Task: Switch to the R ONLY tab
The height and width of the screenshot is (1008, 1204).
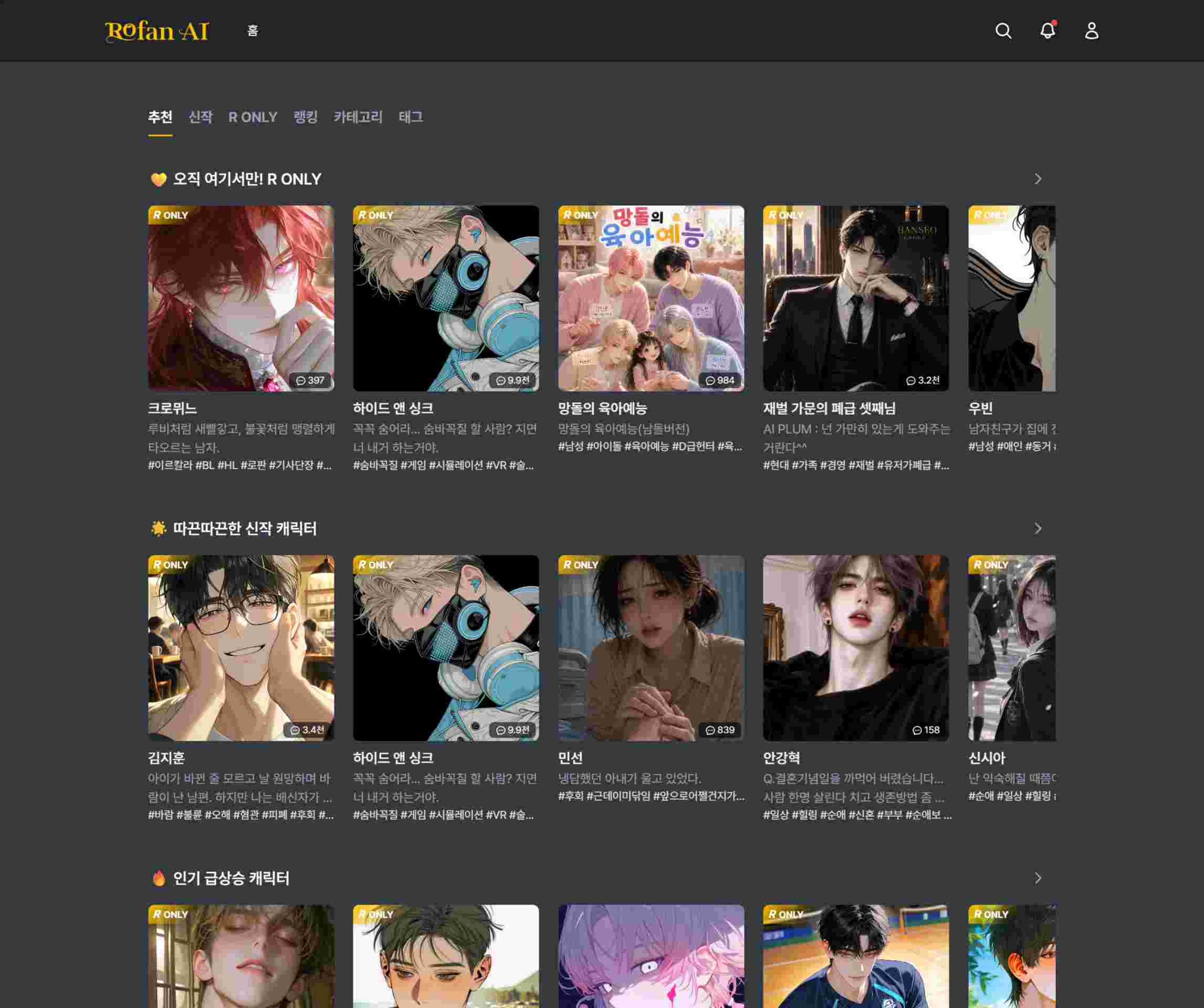Action: point(253,117)
